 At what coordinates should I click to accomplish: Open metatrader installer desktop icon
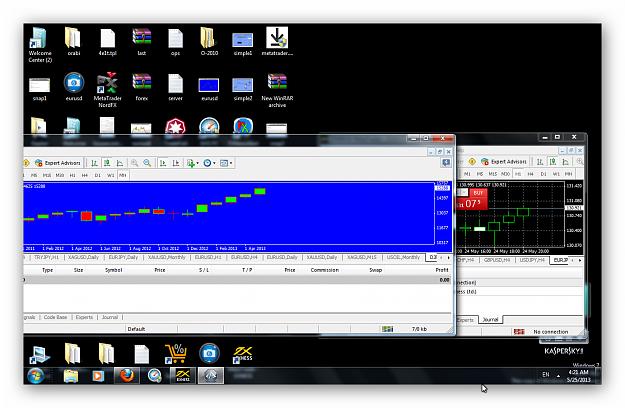277,41
